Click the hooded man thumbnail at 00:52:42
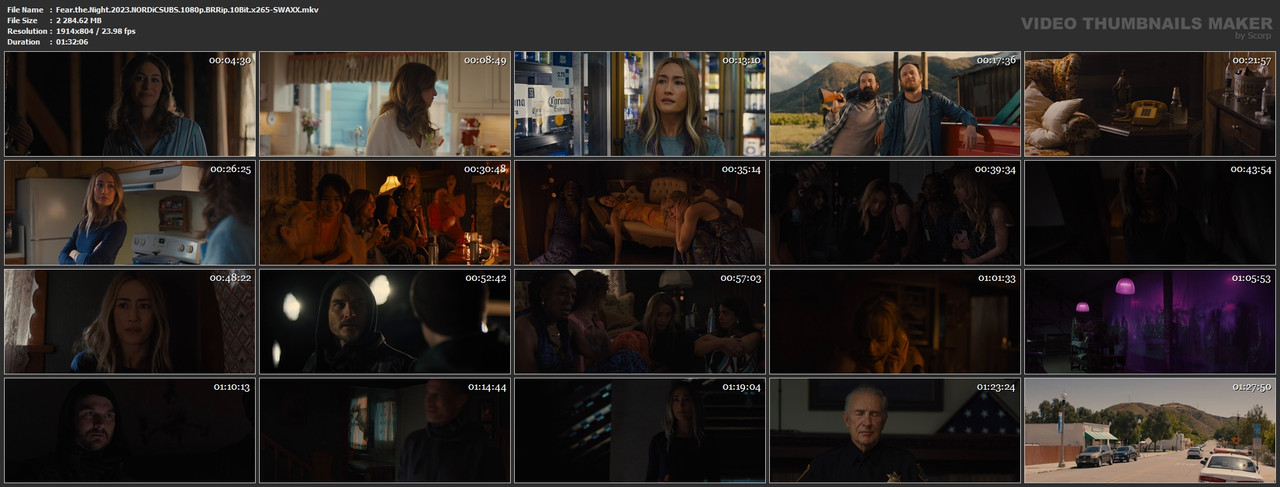Viewport: 1280px width, 487px height. click(x=384, y=321)
